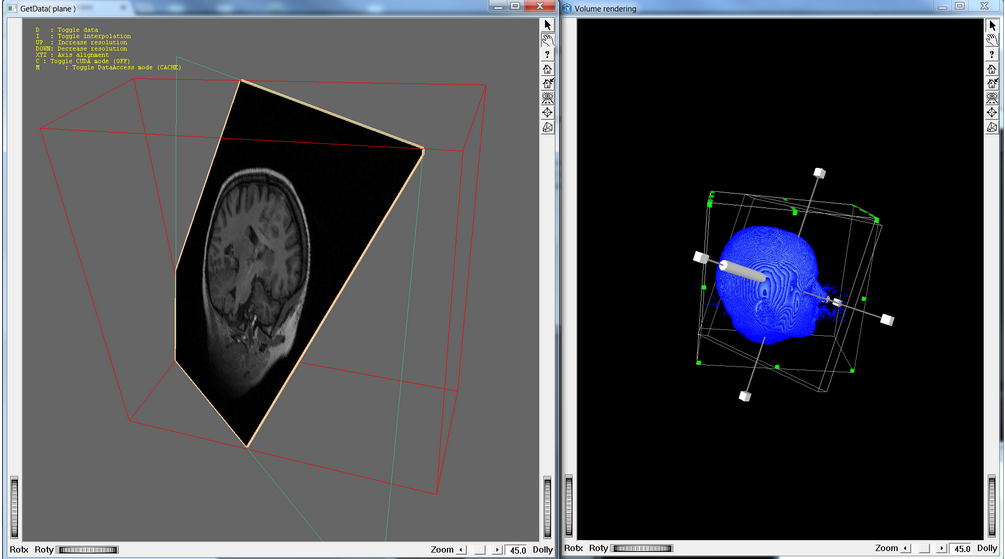Viewport: 1005px width, 559px height.
Task: Click the Roty thumbwheel in GetData window
Action: click(88, 549)
